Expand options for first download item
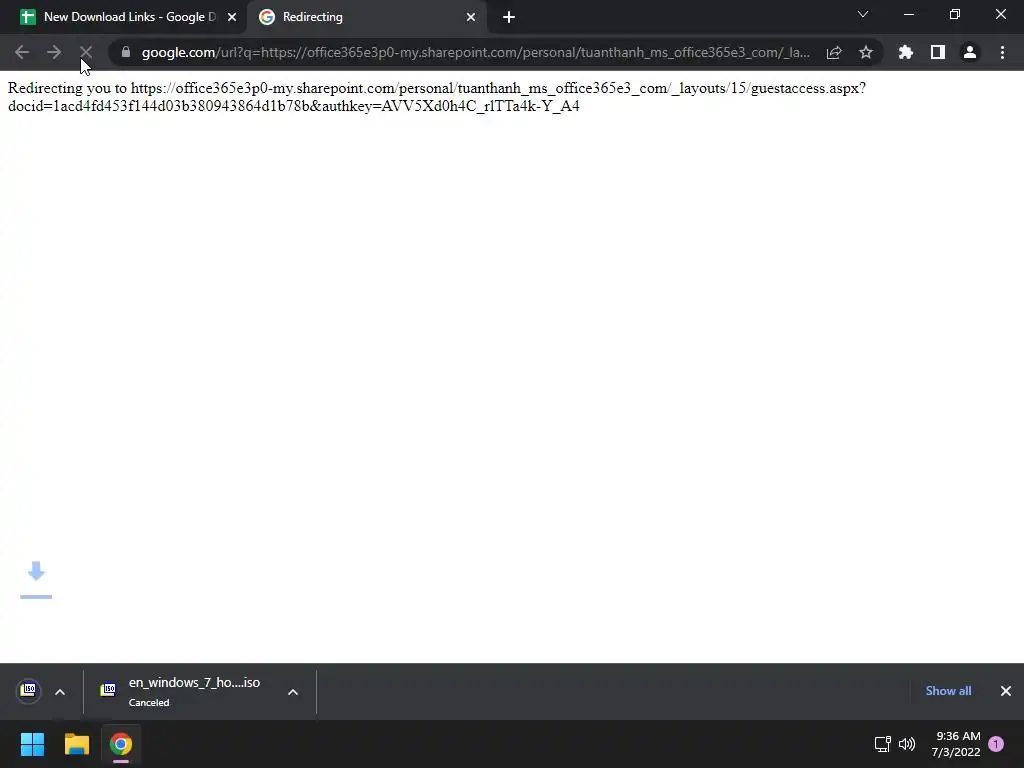The height and width of the screenshot is (768, 1024). pyautogui.click(x=59, y=692)
